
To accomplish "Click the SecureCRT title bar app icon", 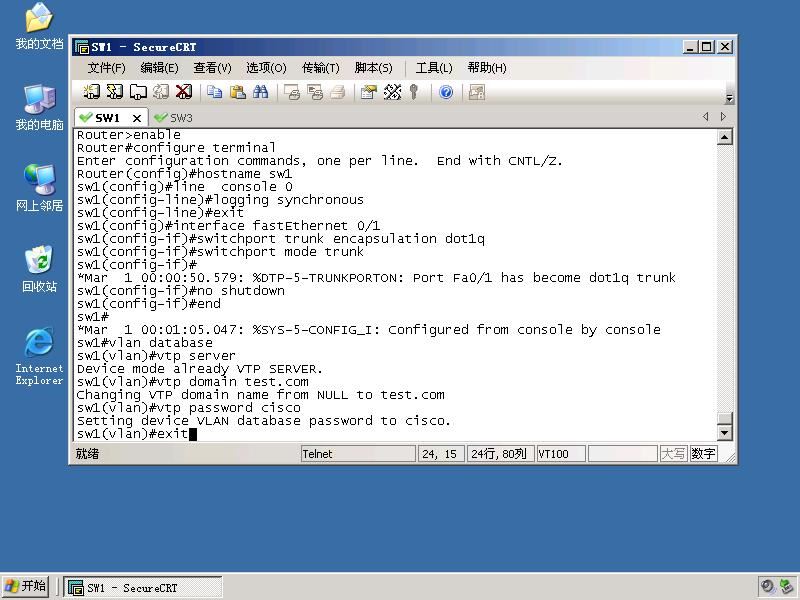I will pos(82,47).
